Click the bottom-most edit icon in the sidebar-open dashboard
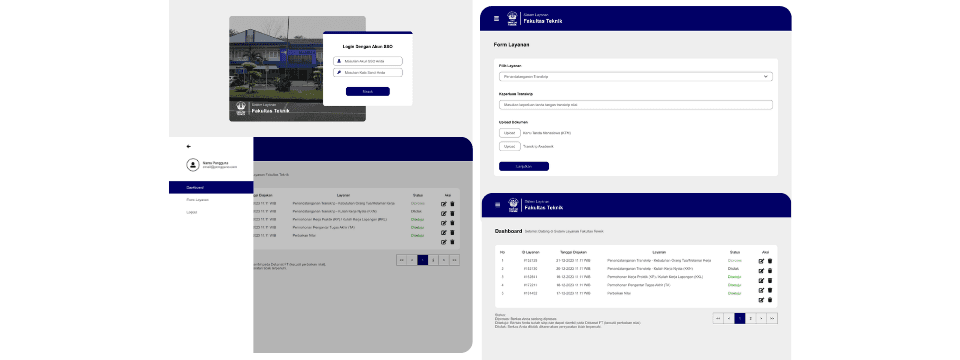The image size is (960, 360). pyautogui.click(x=444, y=242)
